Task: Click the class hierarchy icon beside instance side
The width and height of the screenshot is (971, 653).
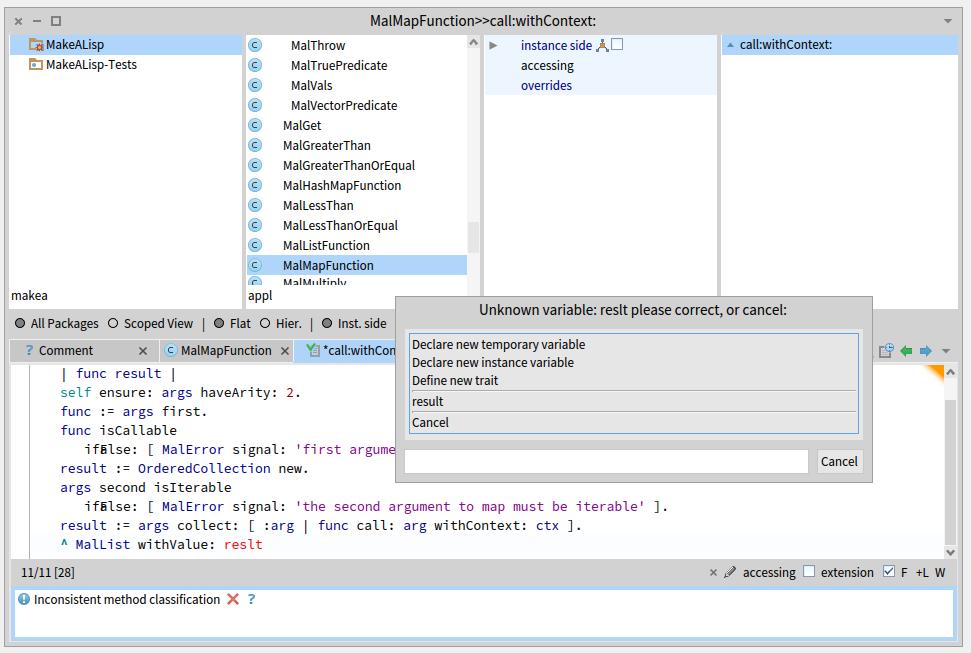Action: click(602, 45)
